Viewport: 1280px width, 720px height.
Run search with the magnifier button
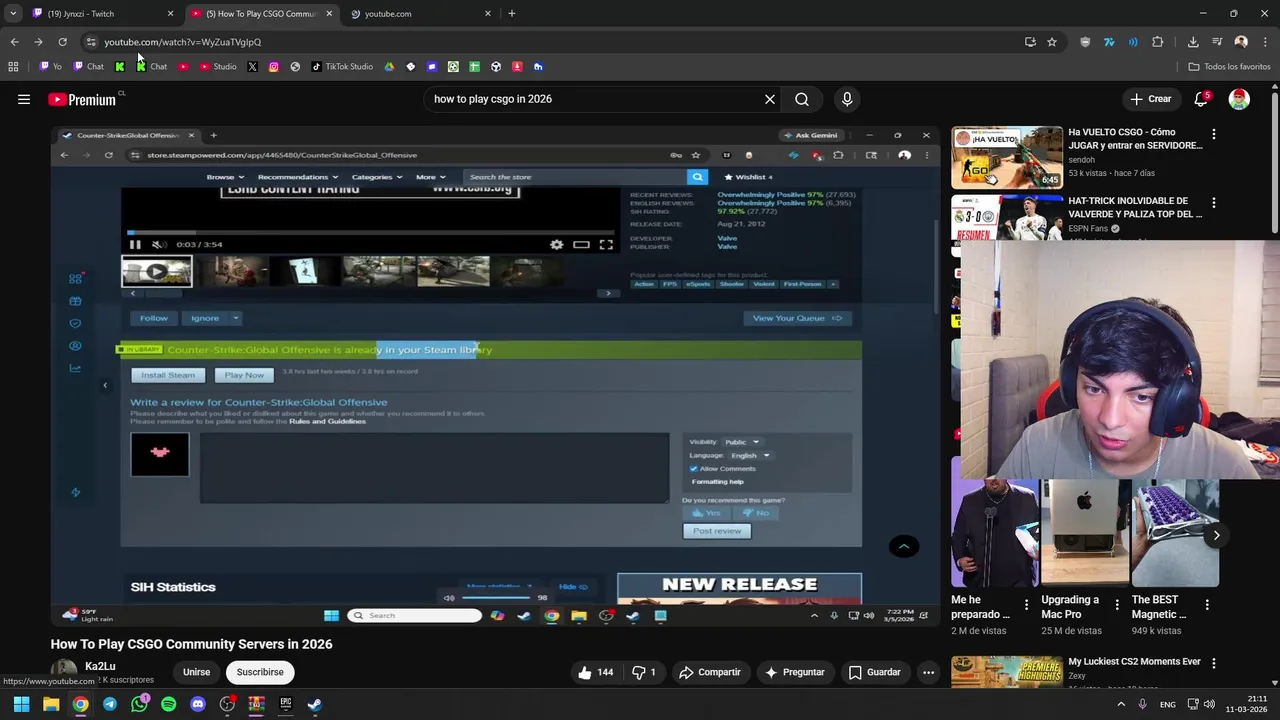tap(802, 99)
